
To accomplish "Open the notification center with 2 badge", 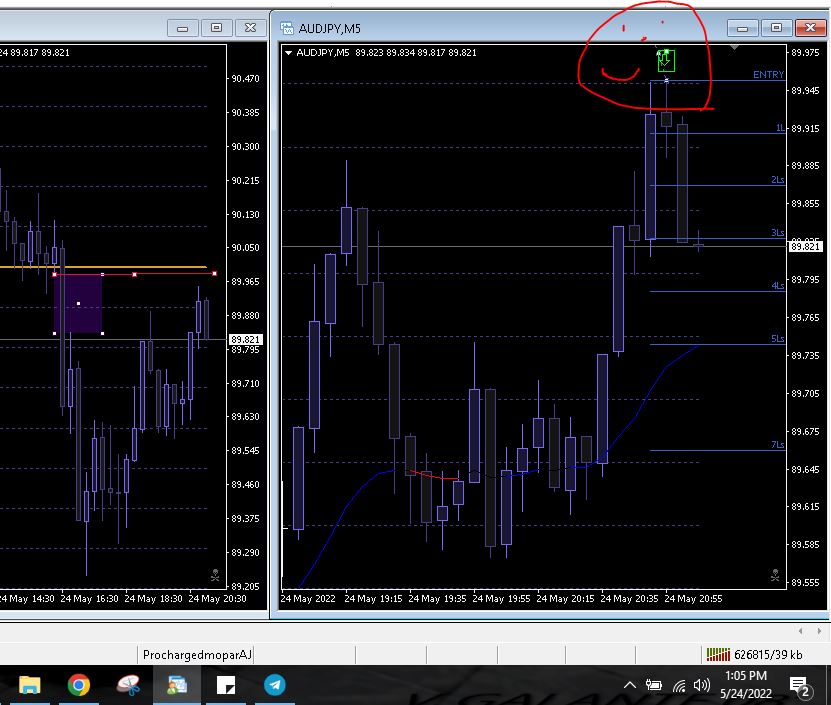I will pos(800,686).
